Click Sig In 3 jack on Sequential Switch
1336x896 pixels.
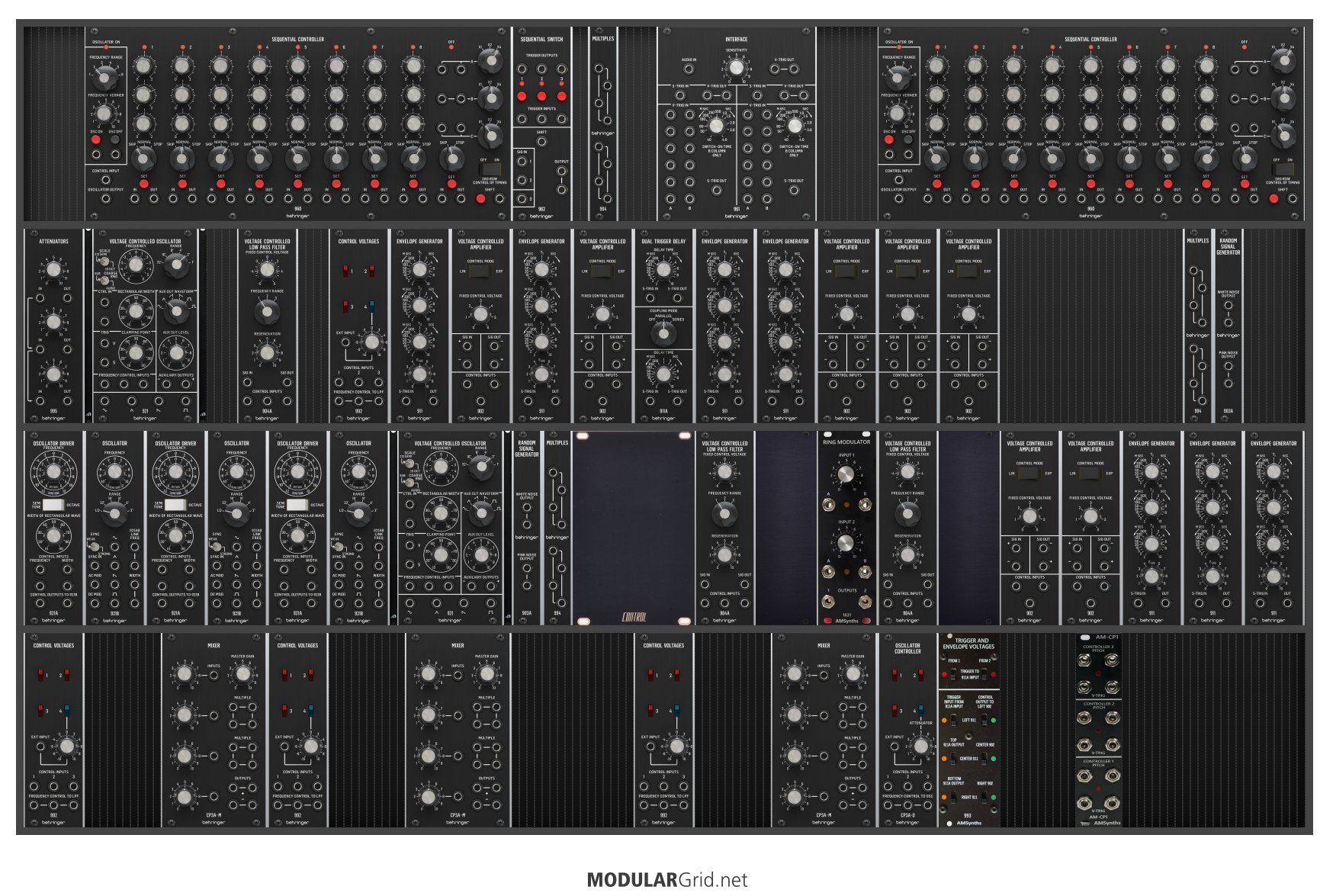pyautogui.click(x=522, y=199)
